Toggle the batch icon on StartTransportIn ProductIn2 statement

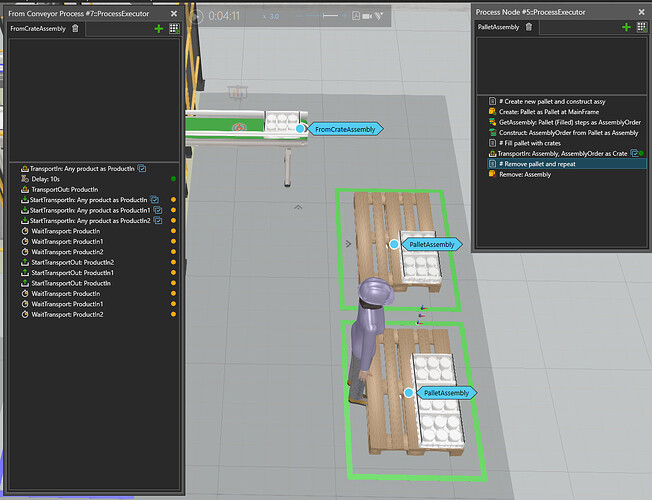158,220
